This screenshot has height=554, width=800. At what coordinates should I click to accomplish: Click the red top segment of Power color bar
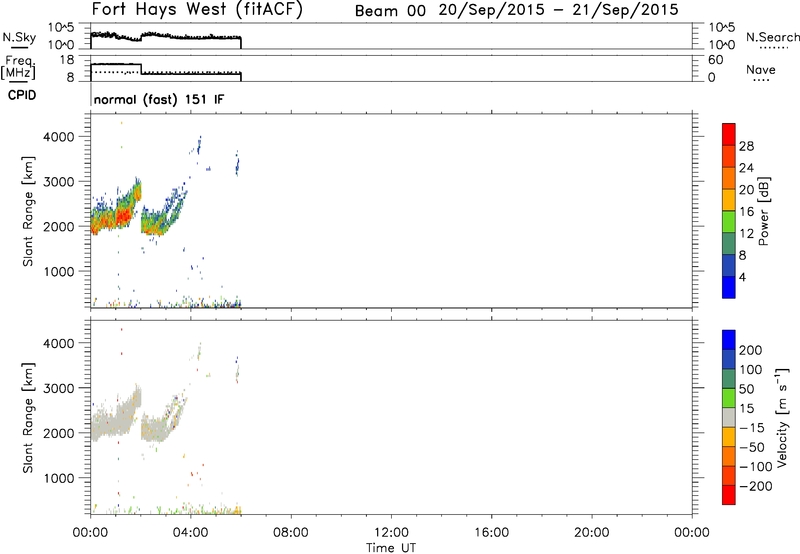pyautogui.click(x=729, y=134)
